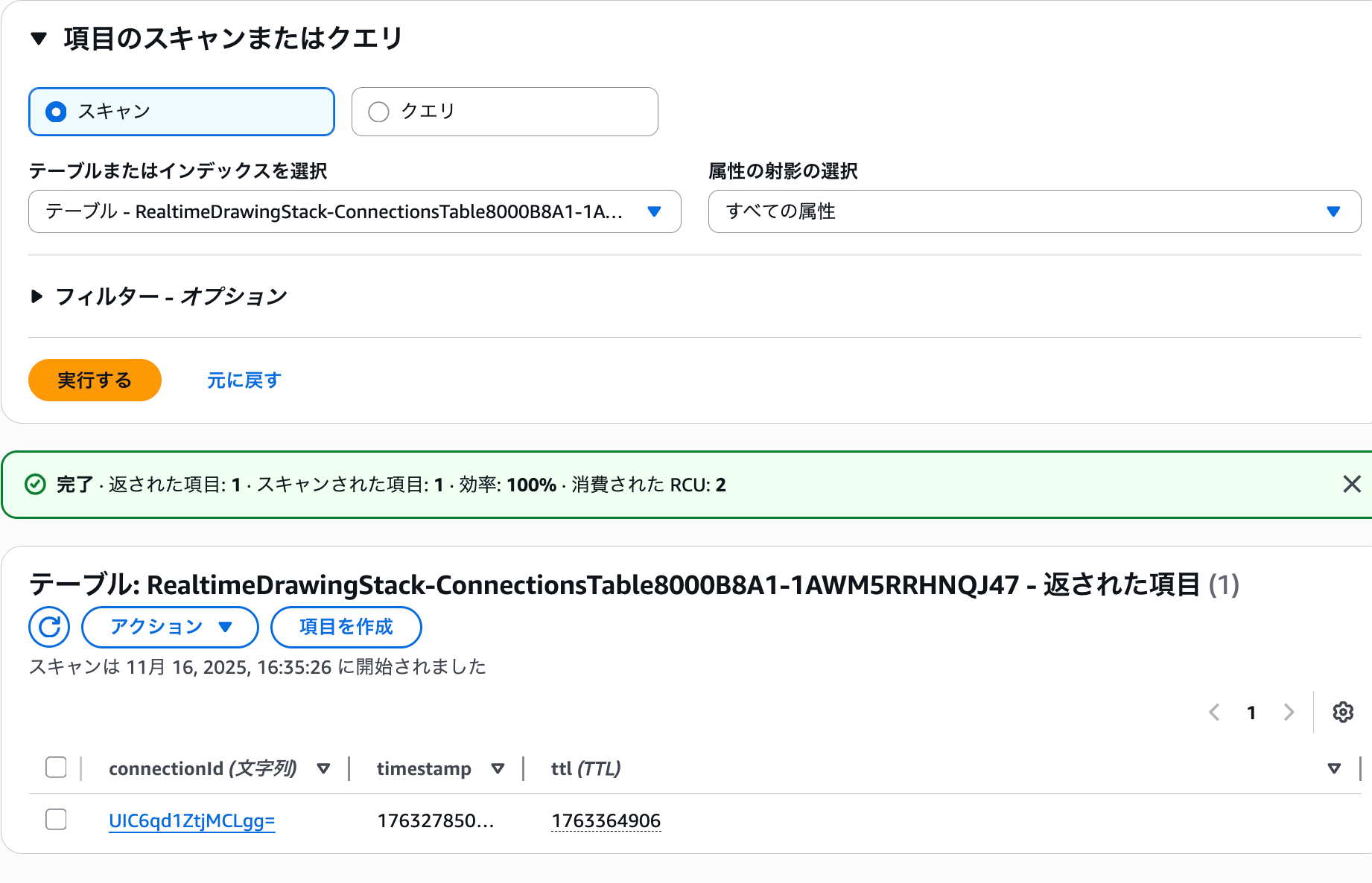The height and width of the screenshot is (883, 1372).
Task: Open the すべての属性 attribute projection dropdown
Action: tap(1034, 211)
